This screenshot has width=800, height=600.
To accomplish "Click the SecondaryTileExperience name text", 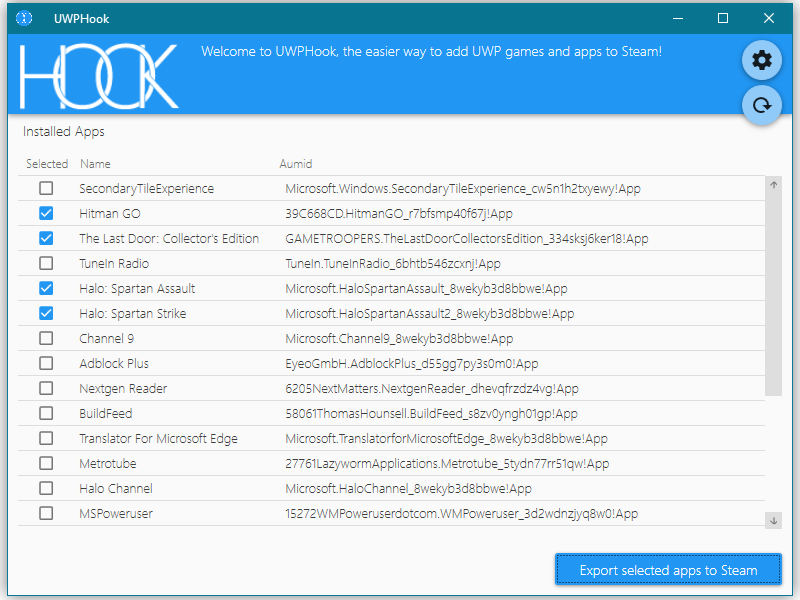I will tap(146, 189).
